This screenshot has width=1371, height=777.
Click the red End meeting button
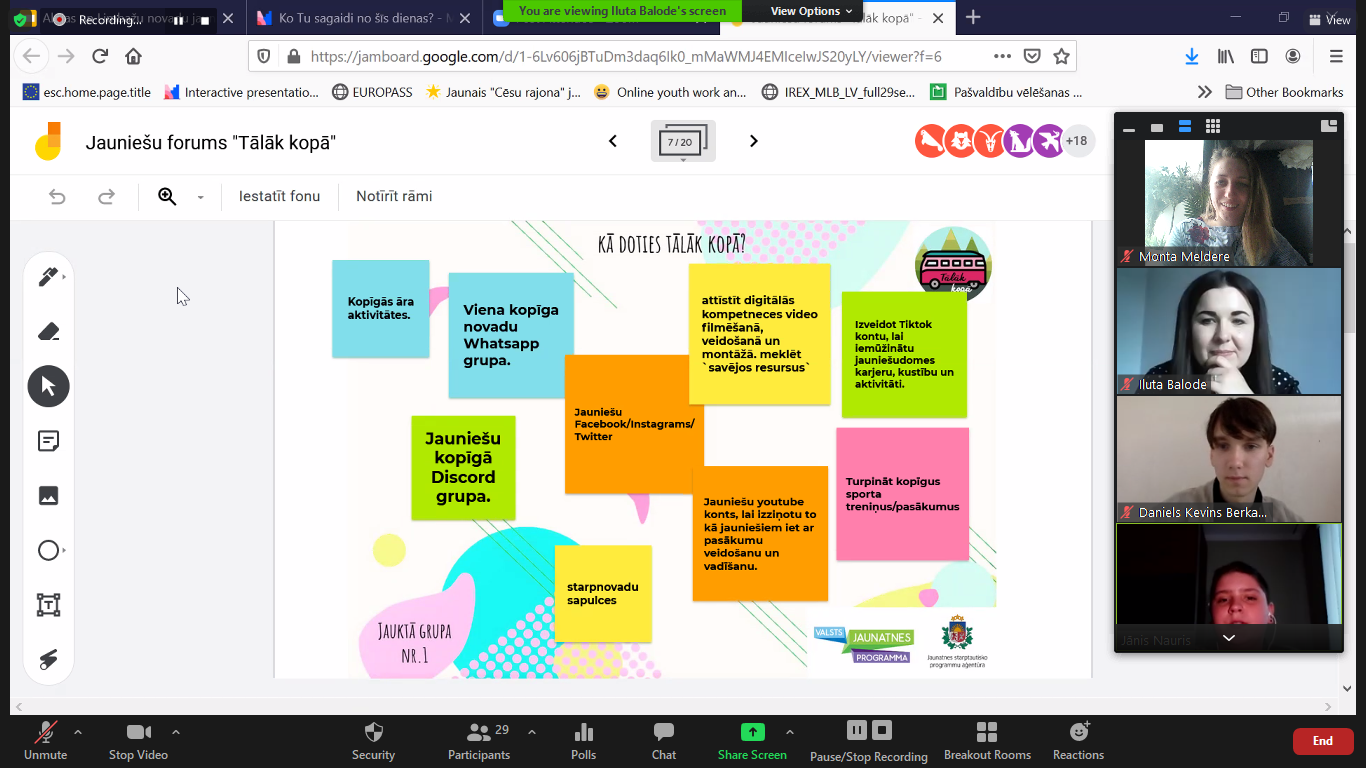pos(1323,741)
